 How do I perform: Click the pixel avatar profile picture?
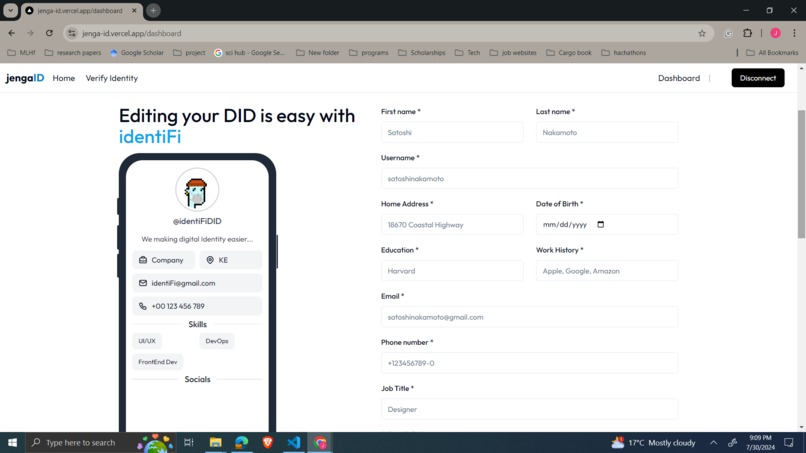tap(197, 190)
